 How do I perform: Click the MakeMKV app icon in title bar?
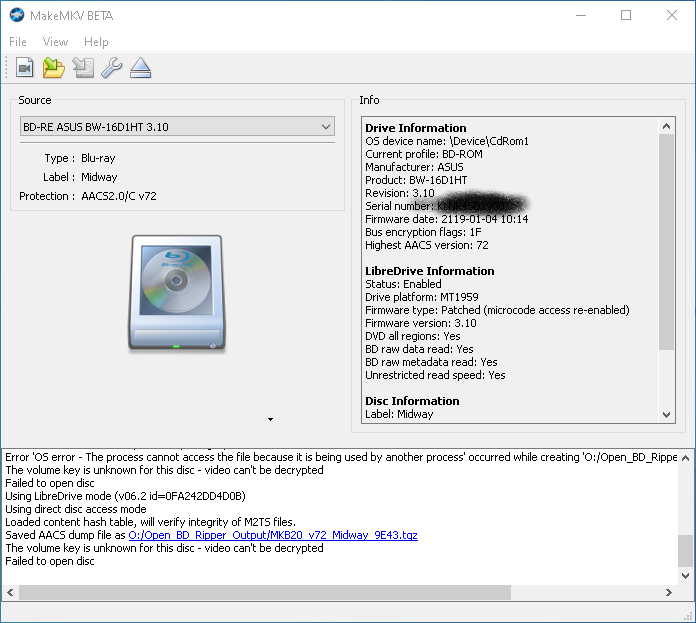(x=17, y=16)
